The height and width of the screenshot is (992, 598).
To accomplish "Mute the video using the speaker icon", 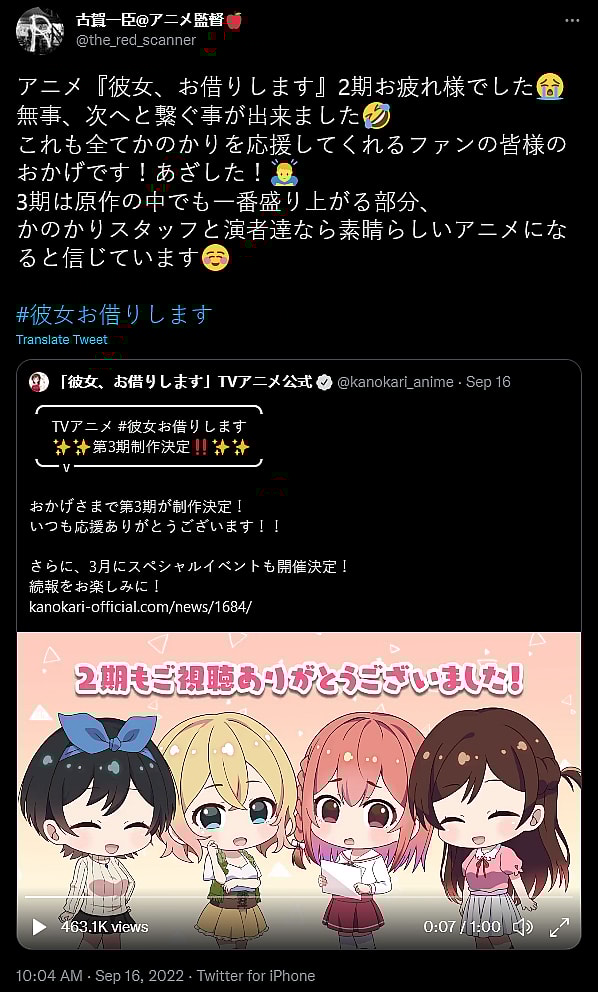I will click(x=523, y=927).
